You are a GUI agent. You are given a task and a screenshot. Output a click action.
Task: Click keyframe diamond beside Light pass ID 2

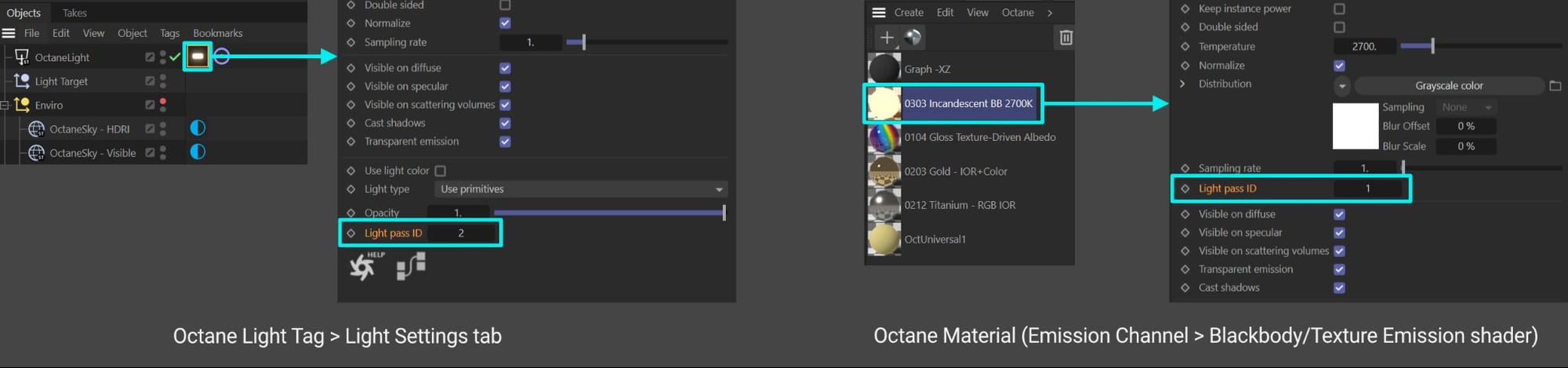(x=351, y=233)
